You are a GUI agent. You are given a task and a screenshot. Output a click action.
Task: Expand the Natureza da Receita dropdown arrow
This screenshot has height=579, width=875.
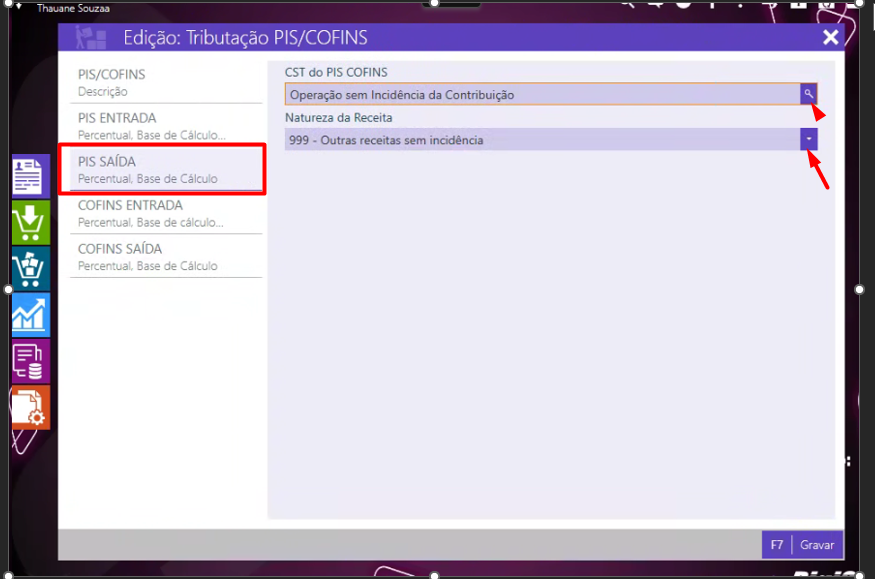(x=809, y=140)
